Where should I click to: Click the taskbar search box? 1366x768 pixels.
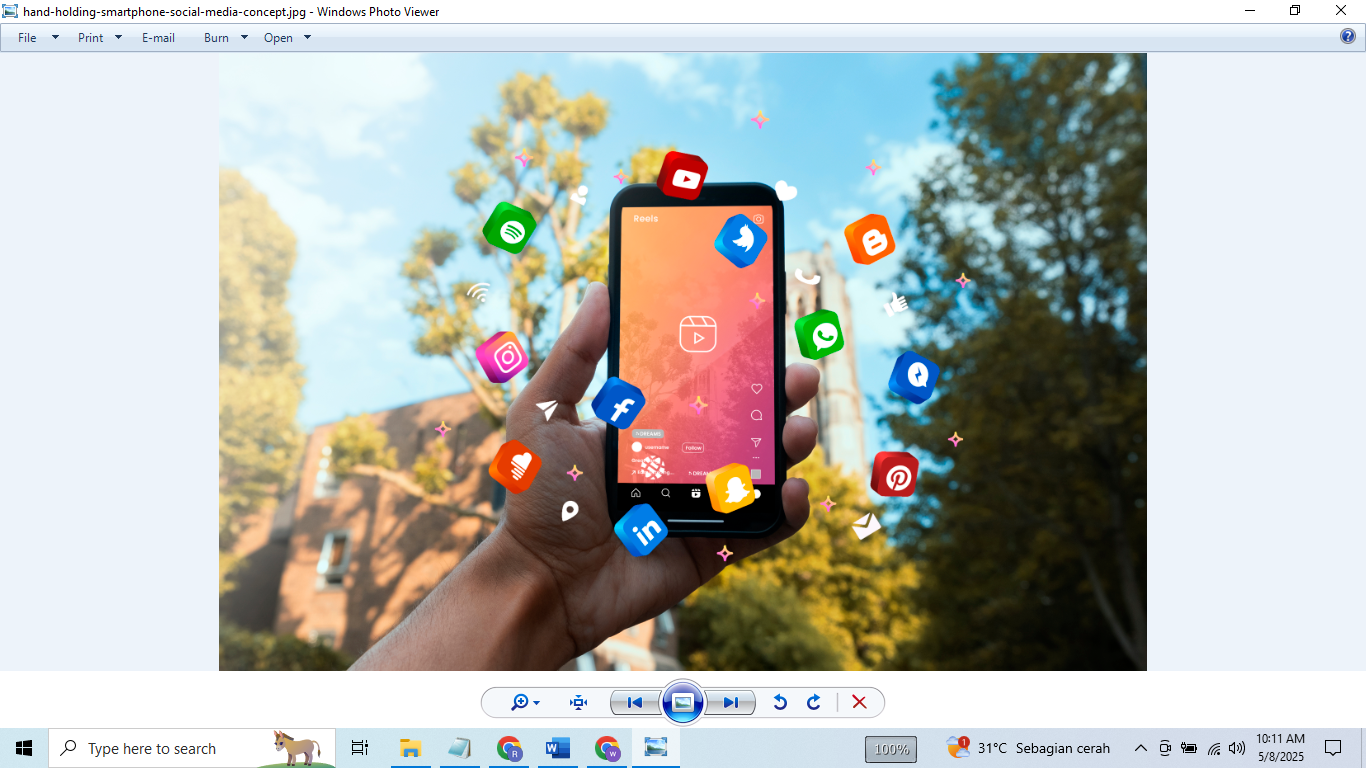tap(192, 748)
